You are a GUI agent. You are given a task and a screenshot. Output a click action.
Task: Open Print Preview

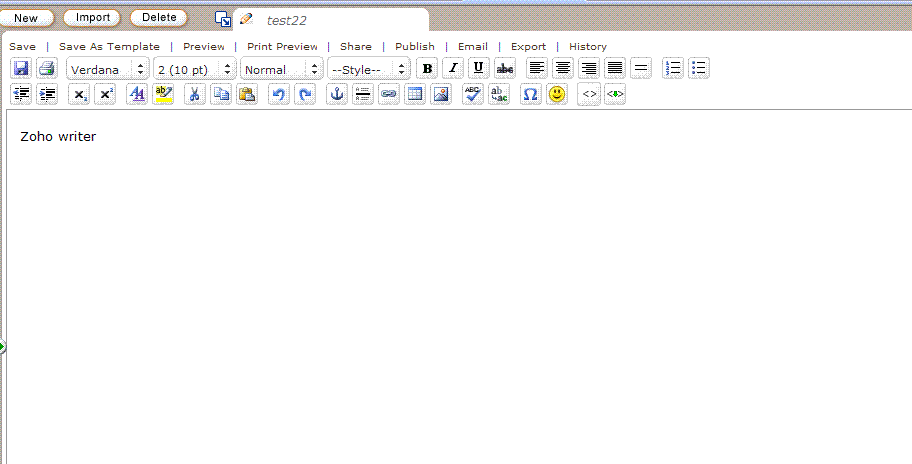(282, 47)
